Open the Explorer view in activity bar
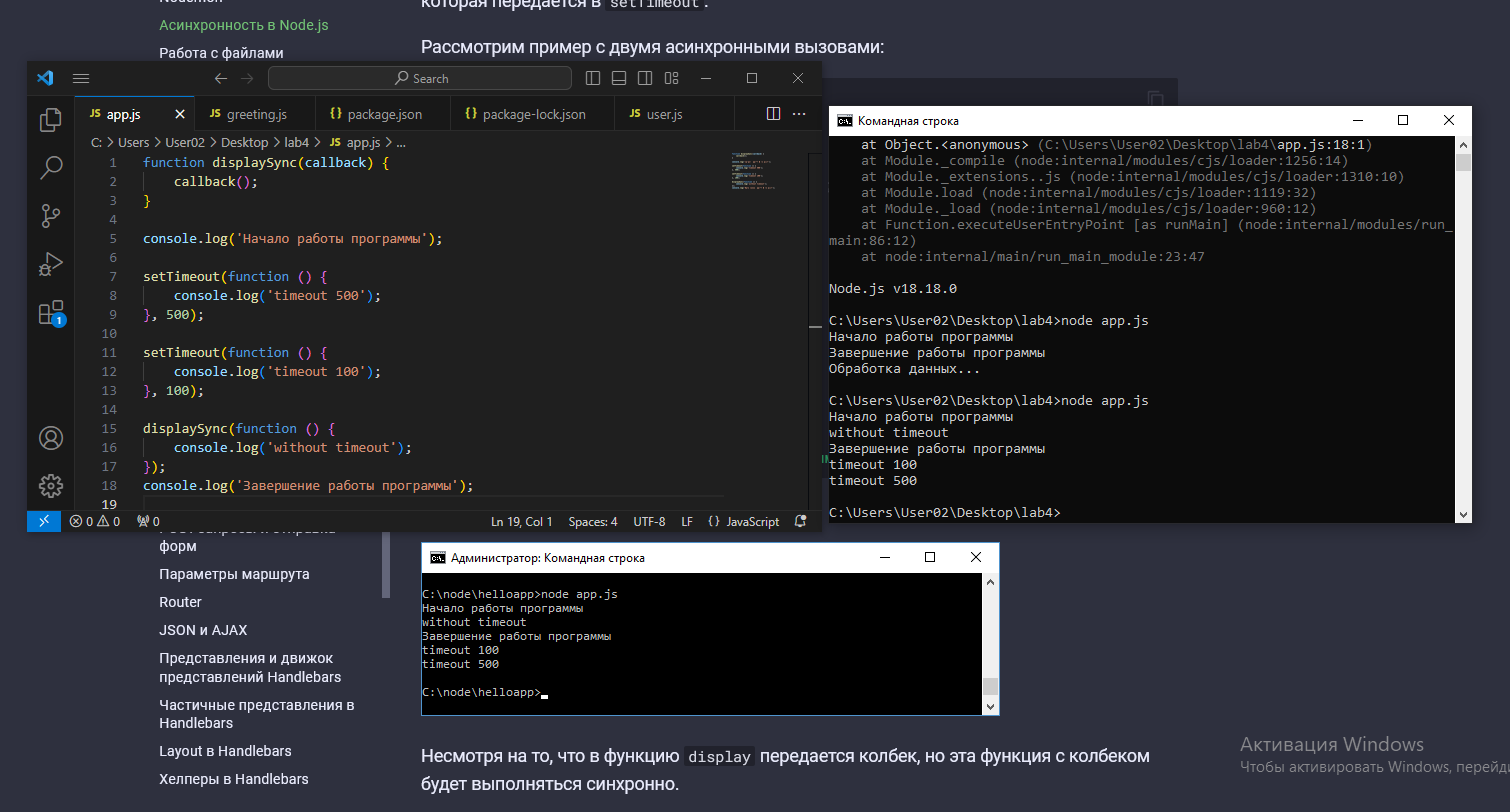This screenshot has height=812, width=1510. 50,121
